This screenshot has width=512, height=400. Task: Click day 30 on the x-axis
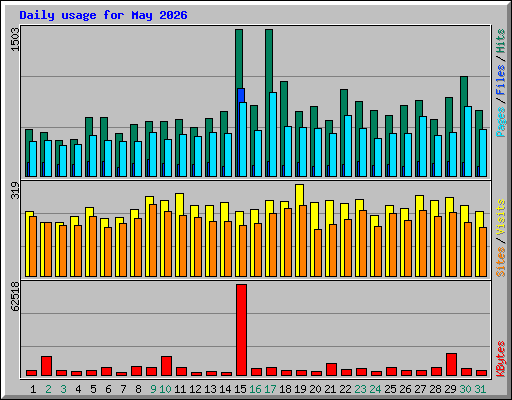click(x=465, y=389)
